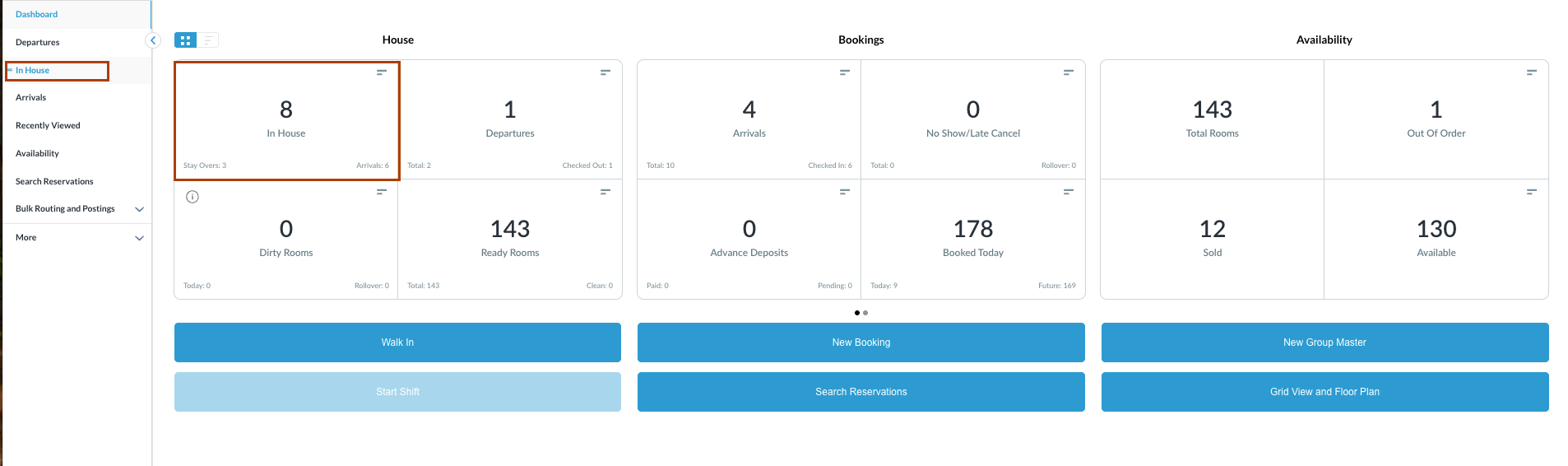Expand the More section in sidebar
The height and width of the screenshot is (466, 1568).
point(139,238)
